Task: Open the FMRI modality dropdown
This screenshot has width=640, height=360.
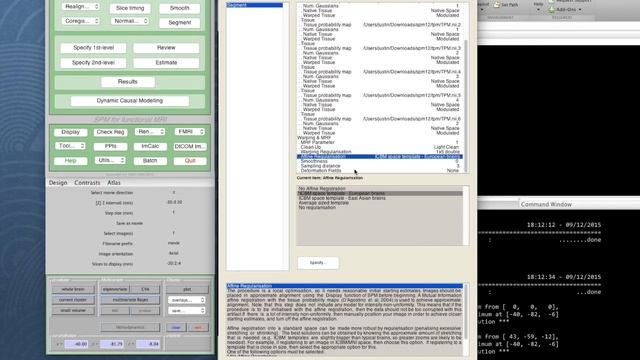Action: pos(190,132)
